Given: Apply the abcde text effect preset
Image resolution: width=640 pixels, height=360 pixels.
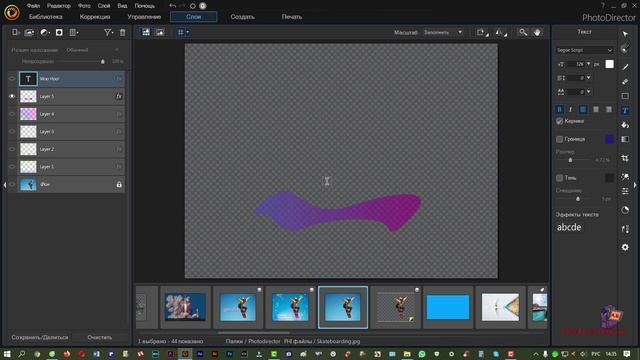Looking at the screenshot, I should 569,227.
